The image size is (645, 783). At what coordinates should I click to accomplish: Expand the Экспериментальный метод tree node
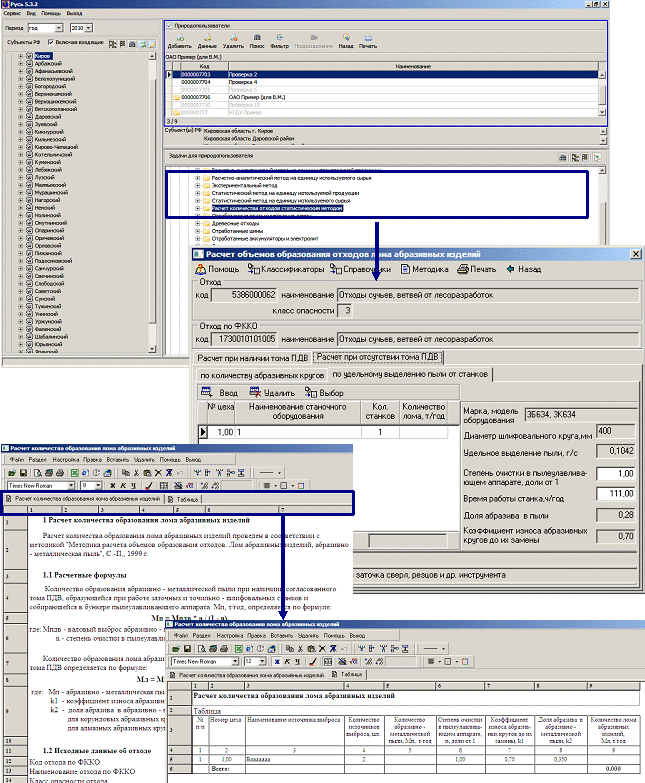198,184
